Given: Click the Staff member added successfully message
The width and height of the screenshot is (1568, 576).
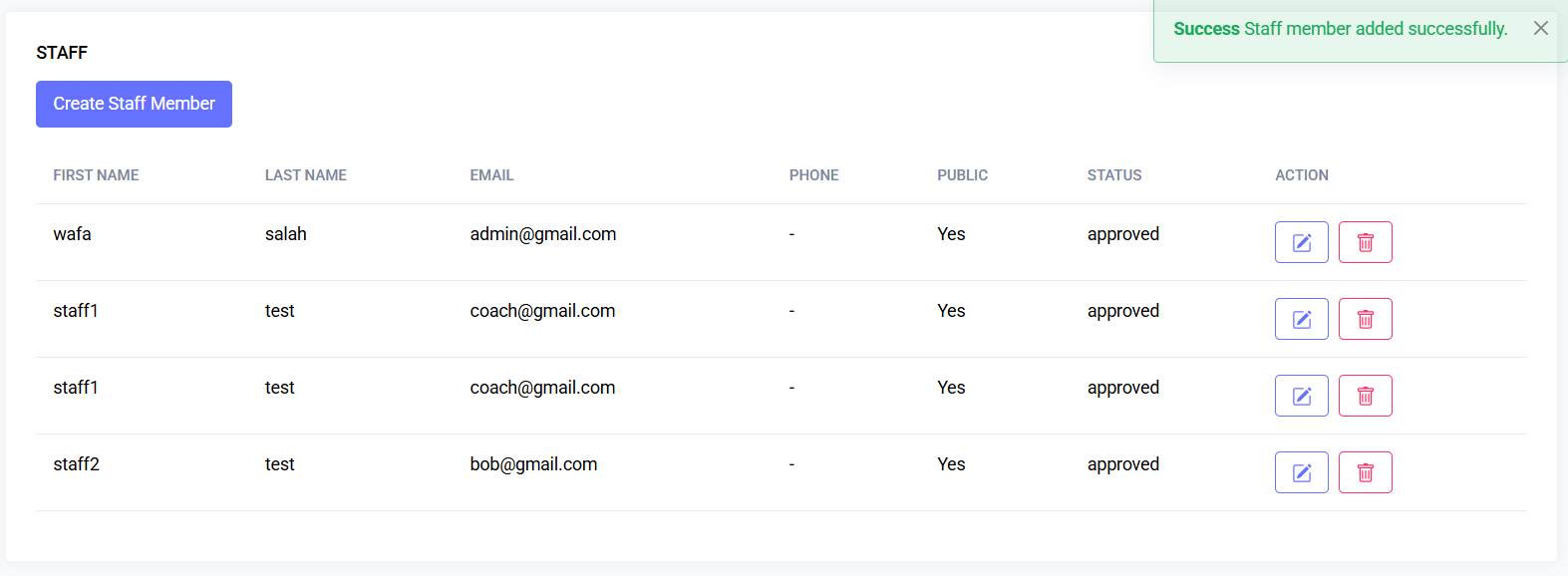Looking at the screenshot, I should (x=1375, y=29).
